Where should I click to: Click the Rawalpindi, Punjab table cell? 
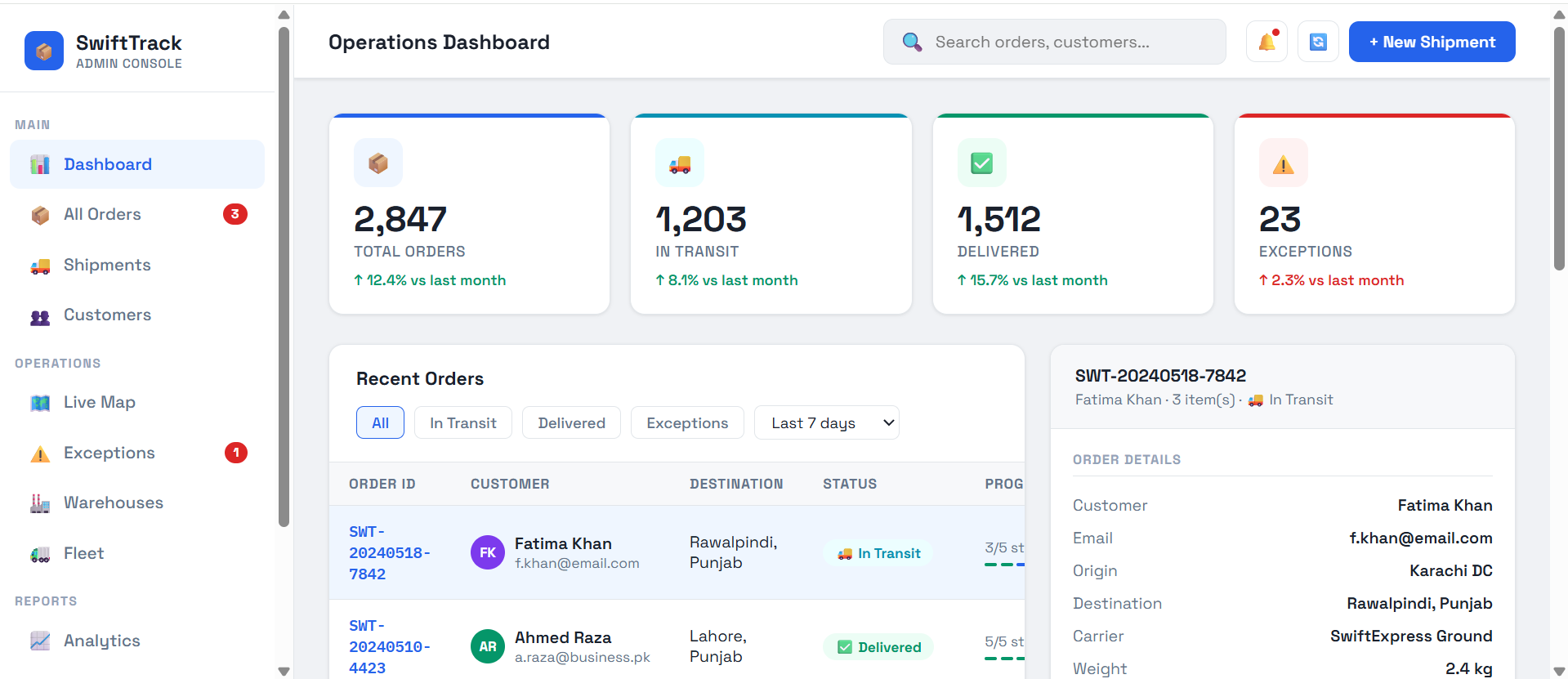733,552
